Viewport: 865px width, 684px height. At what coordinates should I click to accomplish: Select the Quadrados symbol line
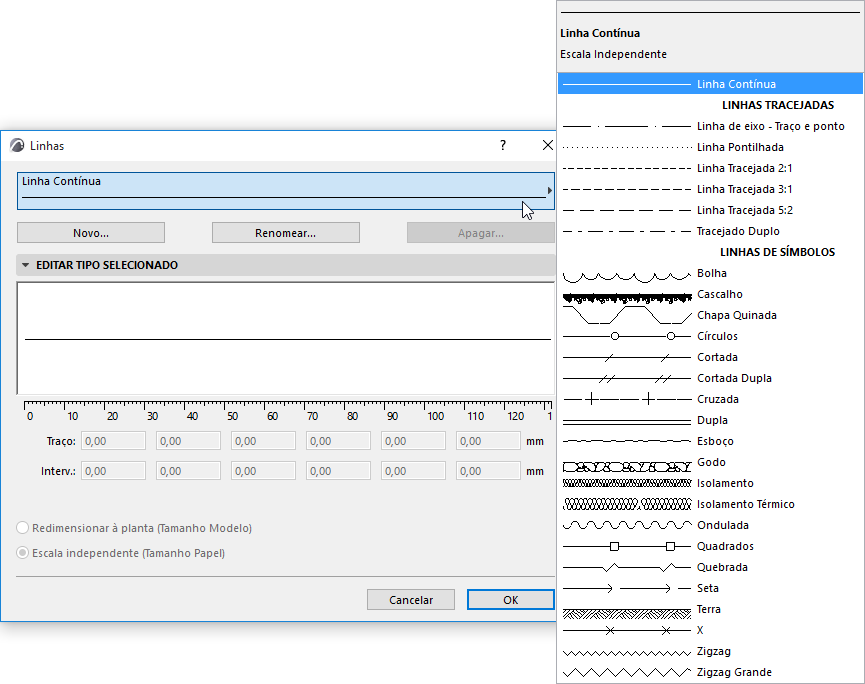pos(710,546)
